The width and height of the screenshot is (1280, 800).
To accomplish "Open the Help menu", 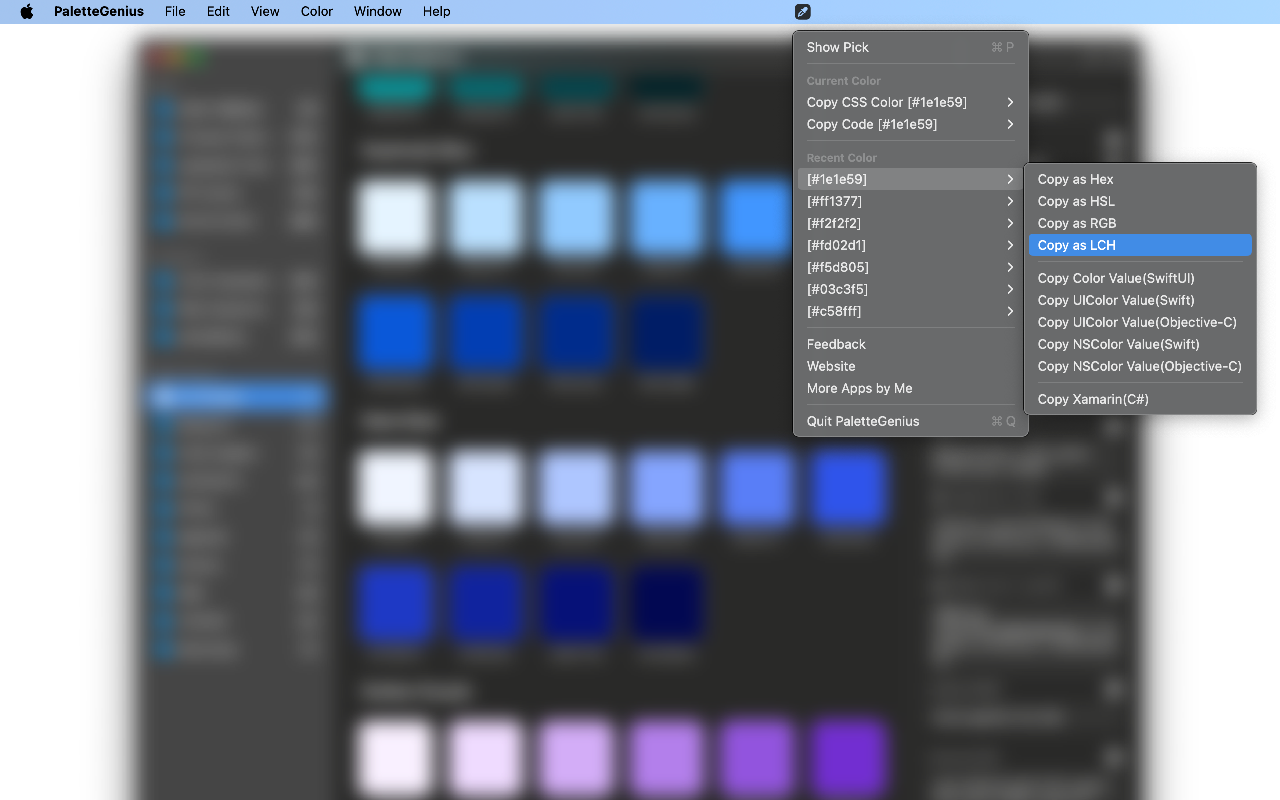I will coord(437,12).
